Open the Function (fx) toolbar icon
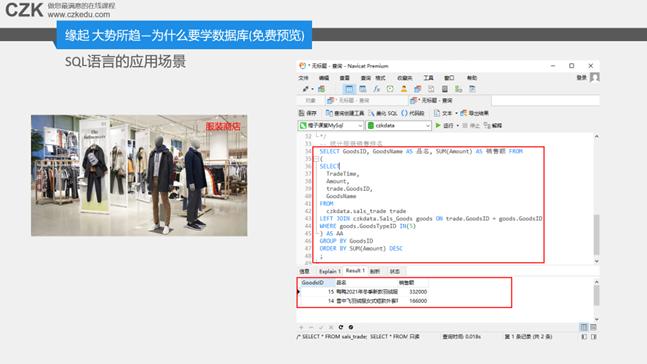647x364 pixels. click(x=376, y=89)
